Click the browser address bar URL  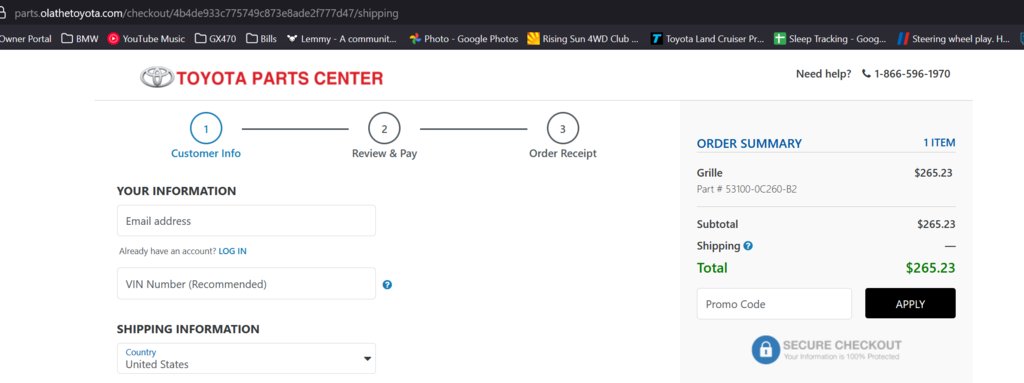[206, 12]
